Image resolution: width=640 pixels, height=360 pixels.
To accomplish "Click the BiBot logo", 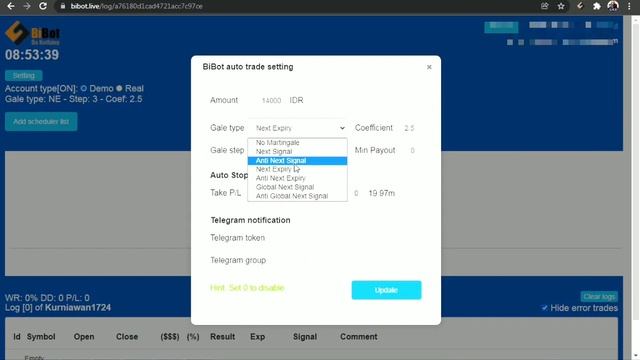I will click(33, 33).
